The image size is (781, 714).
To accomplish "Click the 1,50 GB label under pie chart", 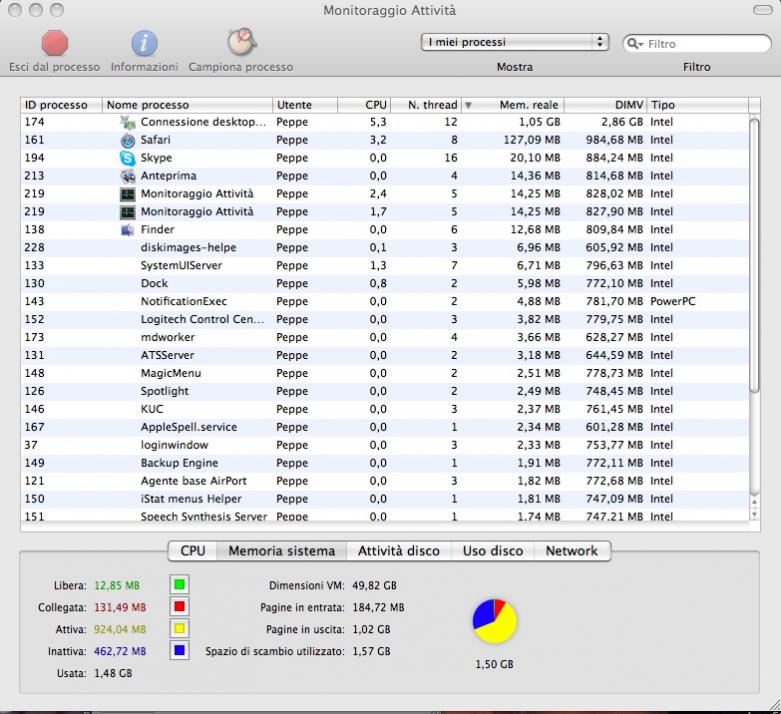I will [x=494, y=664].
